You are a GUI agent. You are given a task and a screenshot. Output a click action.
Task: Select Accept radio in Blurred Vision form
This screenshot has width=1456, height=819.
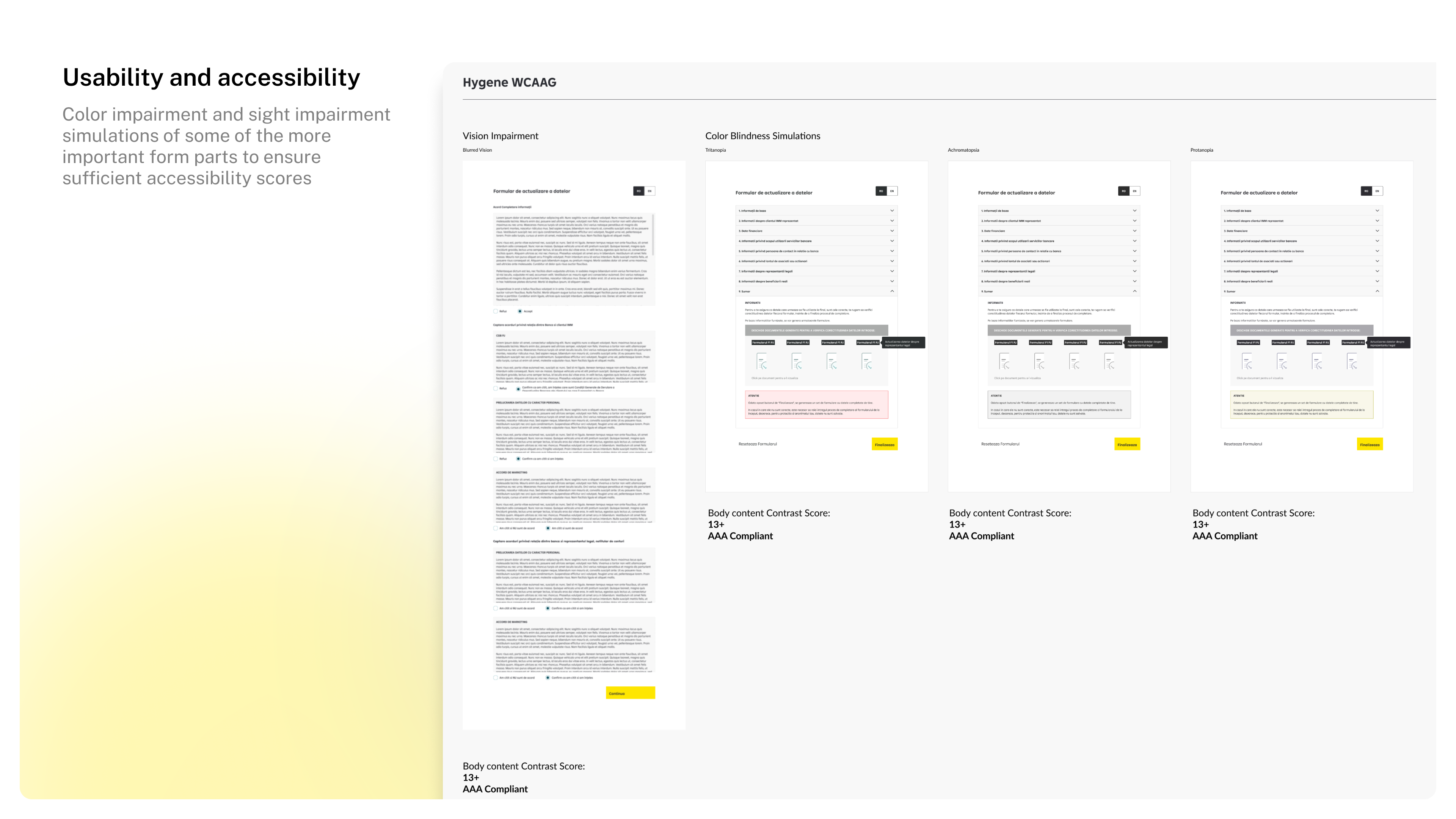[x=520, y=311]
